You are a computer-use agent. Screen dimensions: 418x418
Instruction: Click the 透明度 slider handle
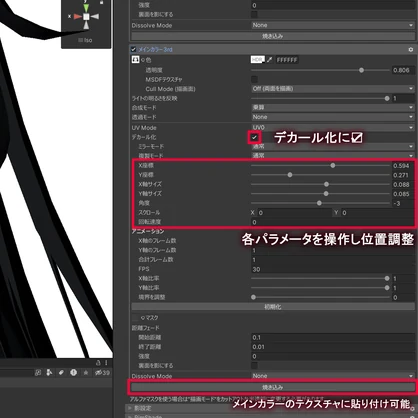point(361,70)
